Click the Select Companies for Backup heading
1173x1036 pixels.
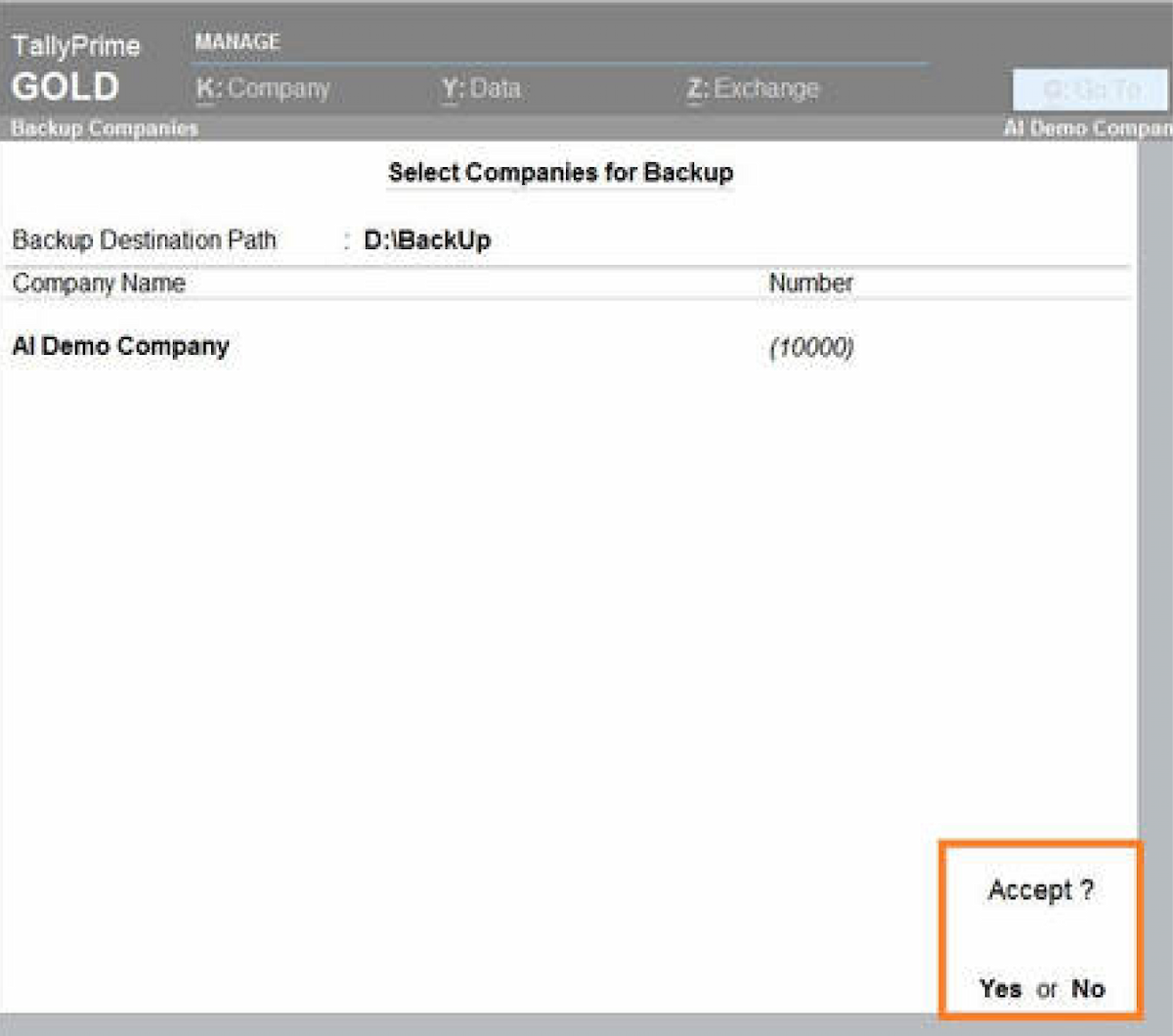pos(561,173)
